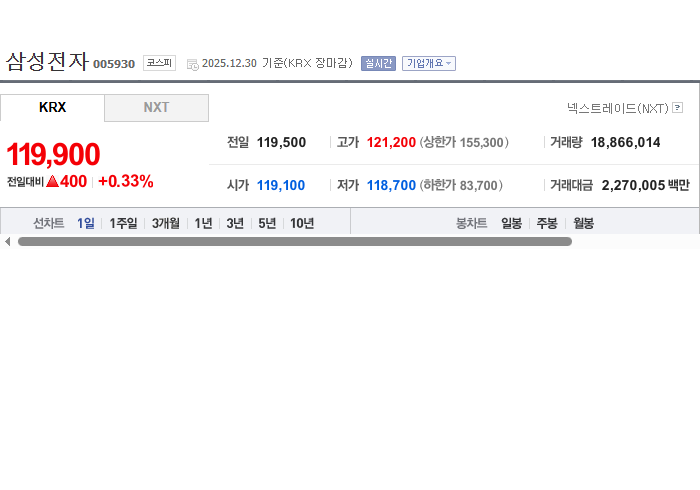This screenshot has width=700, height=490.
Task: Click the lower limit 83,700 text
Action: (461, 185)
